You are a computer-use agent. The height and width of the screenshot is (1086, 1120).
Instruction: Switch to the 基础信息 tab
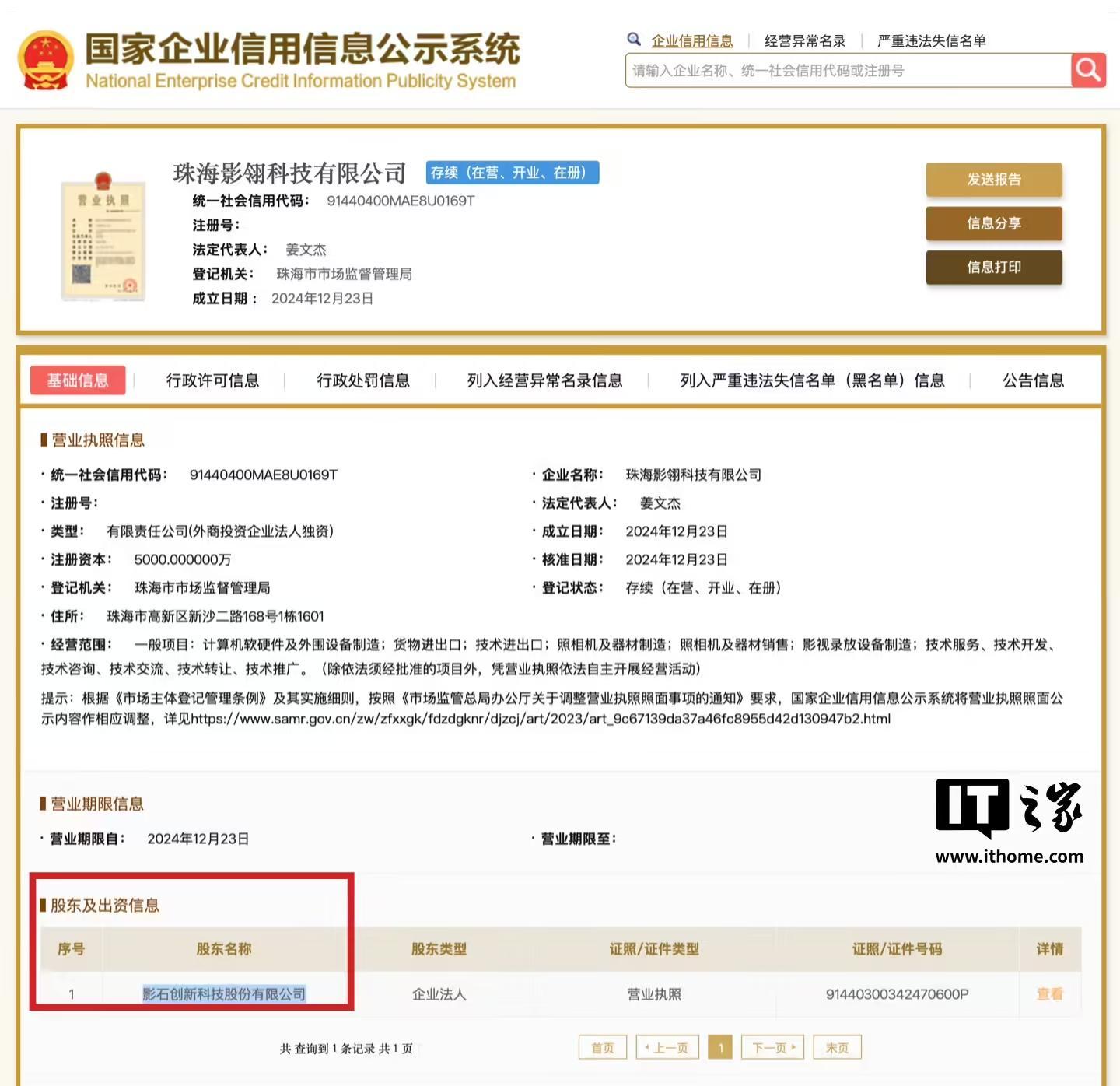(78, 380)
